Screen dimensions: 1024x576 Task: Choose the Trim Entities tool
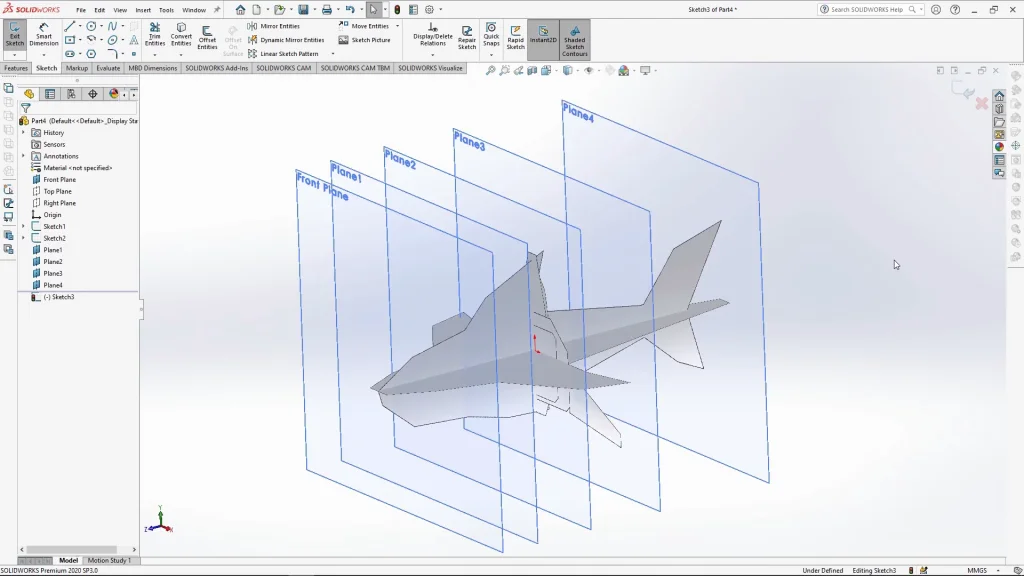click(155, 36)
